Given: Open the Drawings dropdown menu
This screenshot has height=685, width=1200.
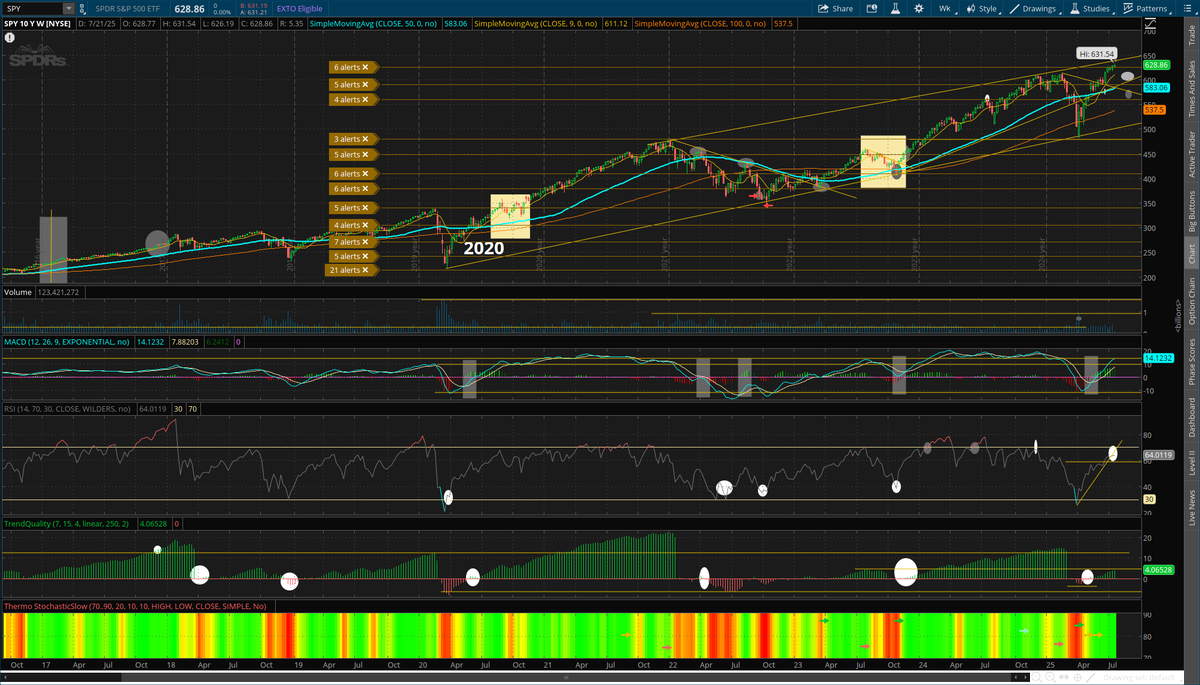Looking at the screenshot, I should coord(1033,8).
